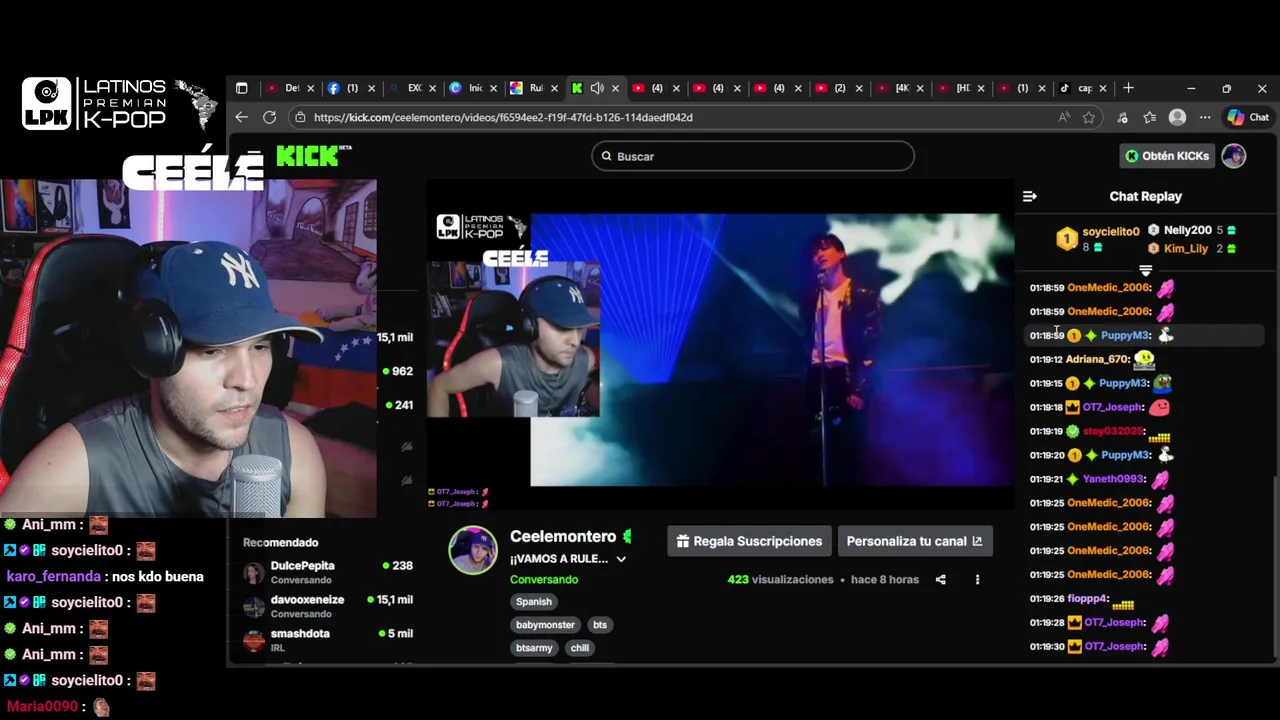Screen dimensions: 1280x720
Task: View site information lock icon
Action: click(x=300, y=117)
